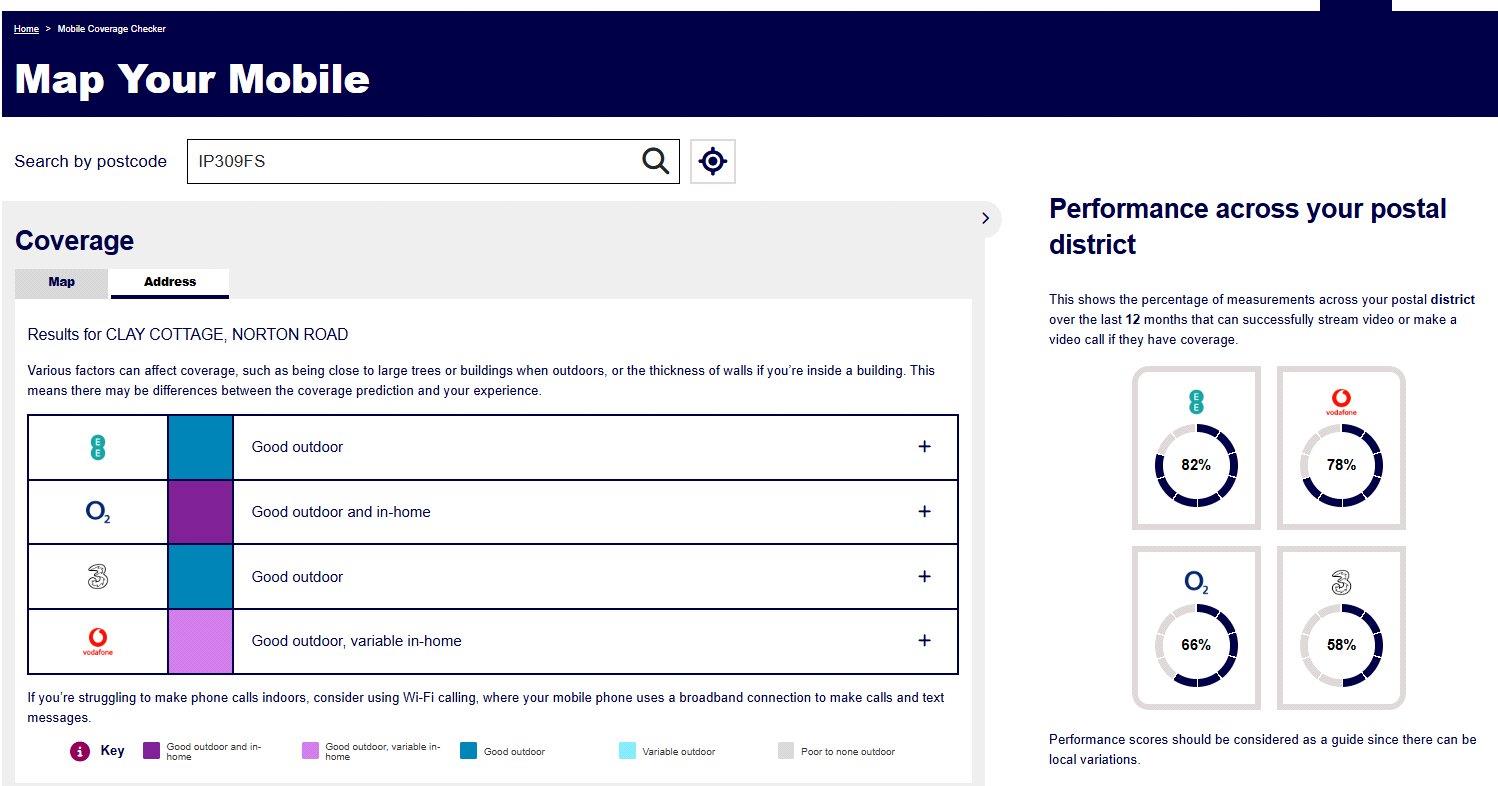Click 'Good outdoor, variable in-home' Vodafone text
The width and height of the screenshot is (1498, 786).
click(357, 641)
